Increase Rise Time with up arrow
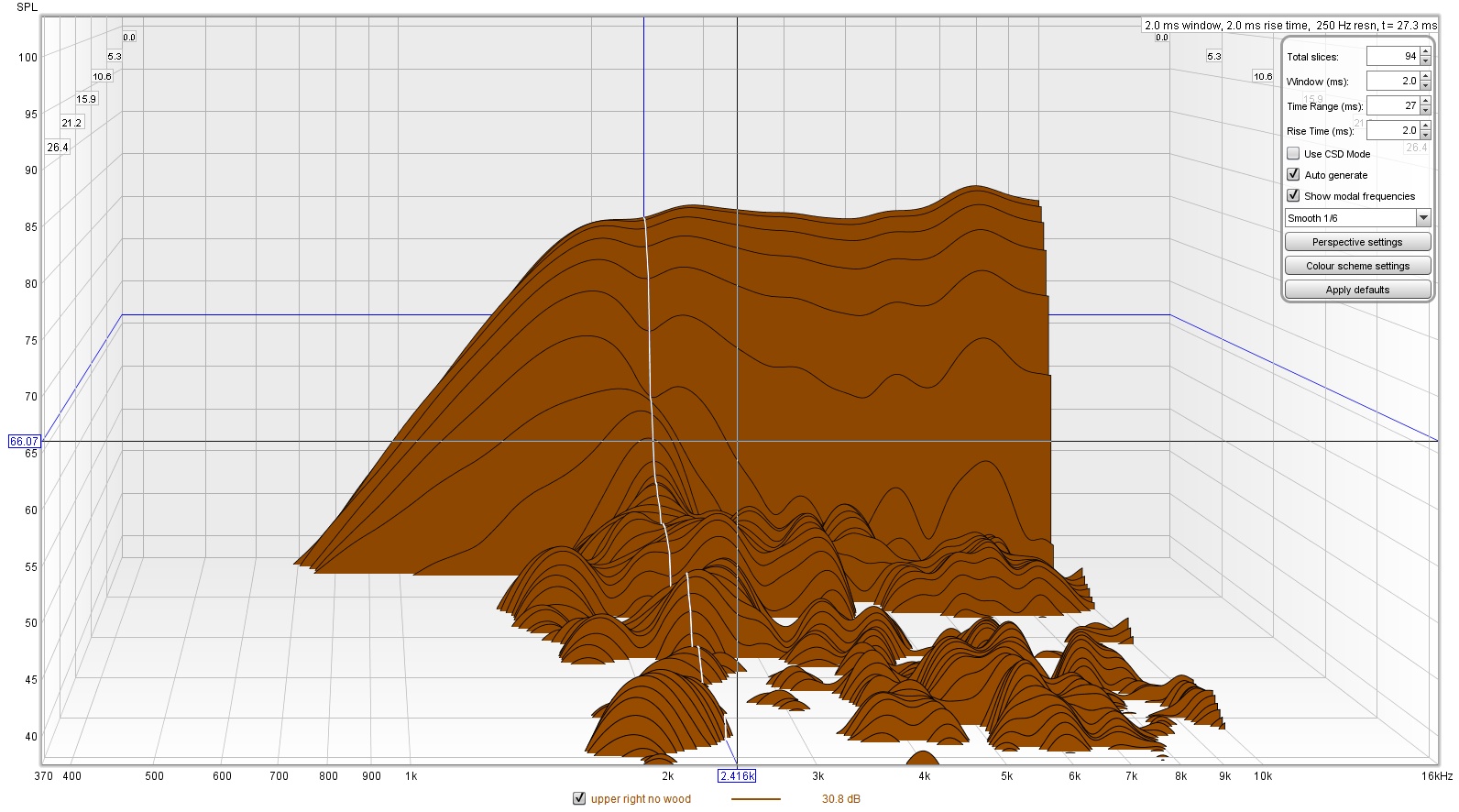The height and width of the screenshot is (812, 1459). click(1425, 126)
